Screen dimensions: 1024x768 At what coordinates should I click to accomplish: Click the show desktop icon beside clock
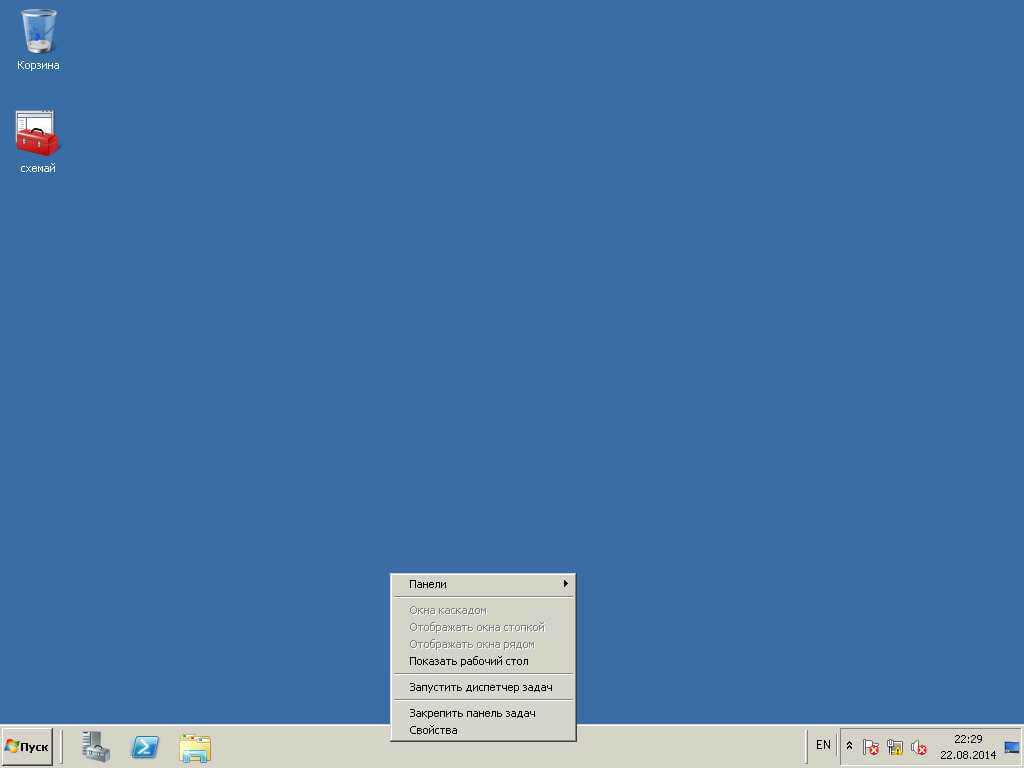point(1011,746)
